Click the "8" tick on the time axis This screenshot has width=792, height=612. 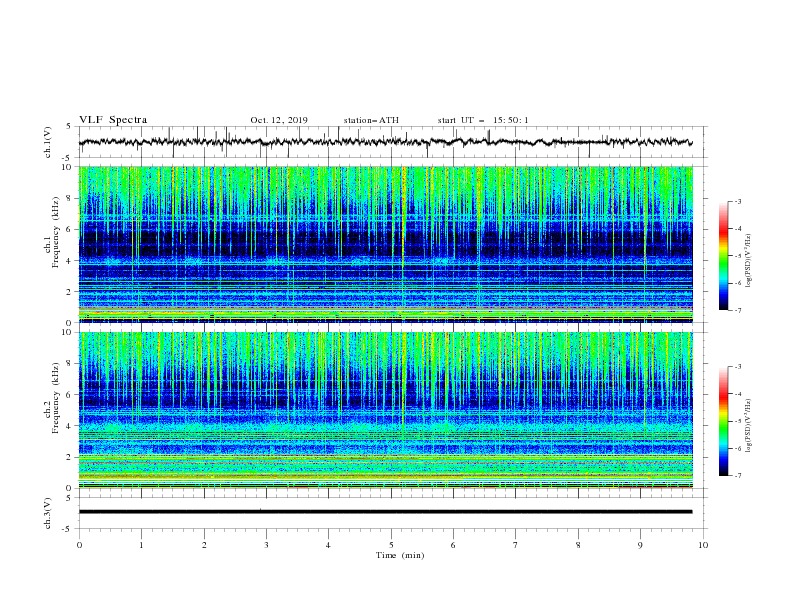pos(578,545)
